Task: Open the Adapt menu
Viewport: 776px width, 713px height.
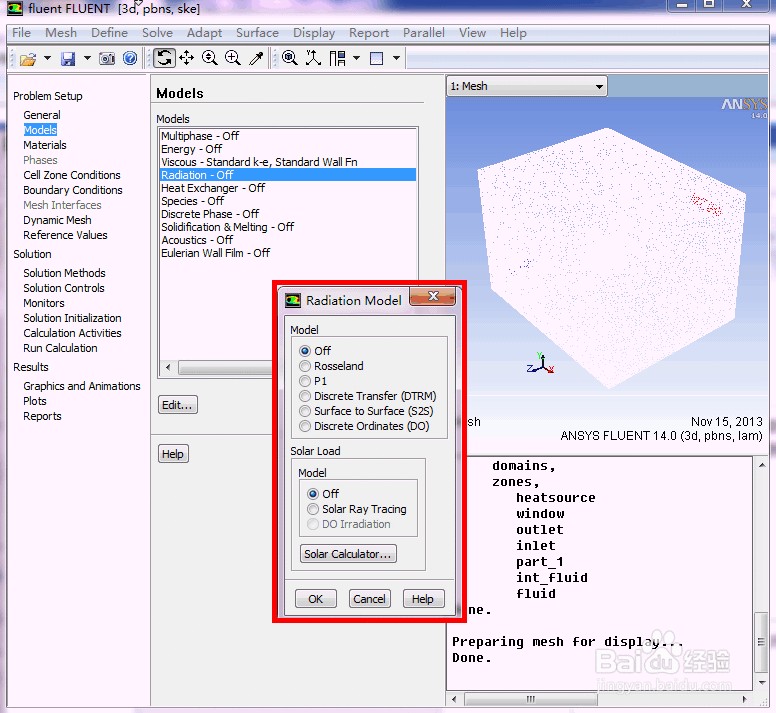Action: [x=204, y=33]
